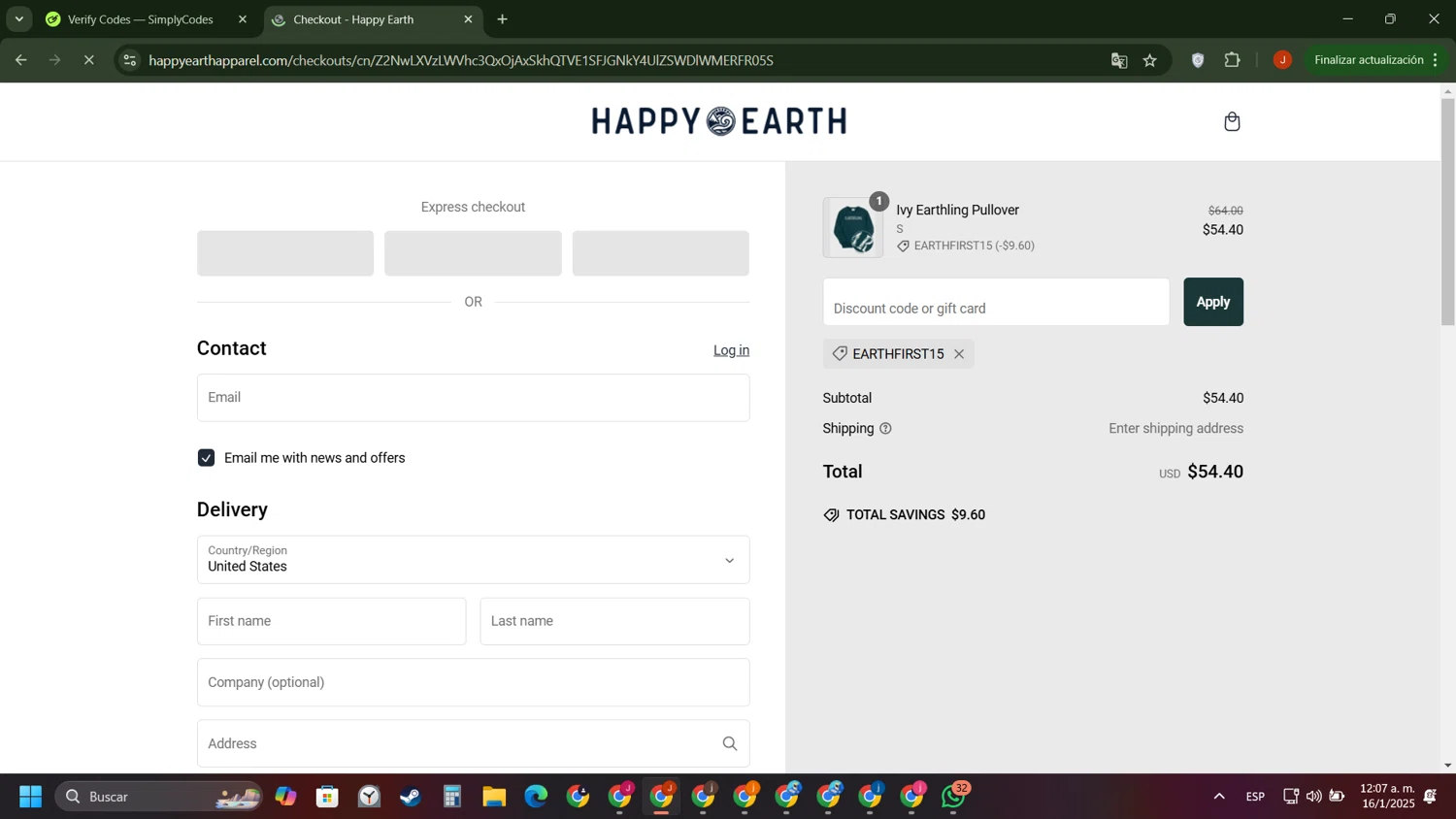Image resolution: width=1456 pixels, height=819 pixels.
Task: Bookmark this page with the star icon
Action: pos(1150,60)
